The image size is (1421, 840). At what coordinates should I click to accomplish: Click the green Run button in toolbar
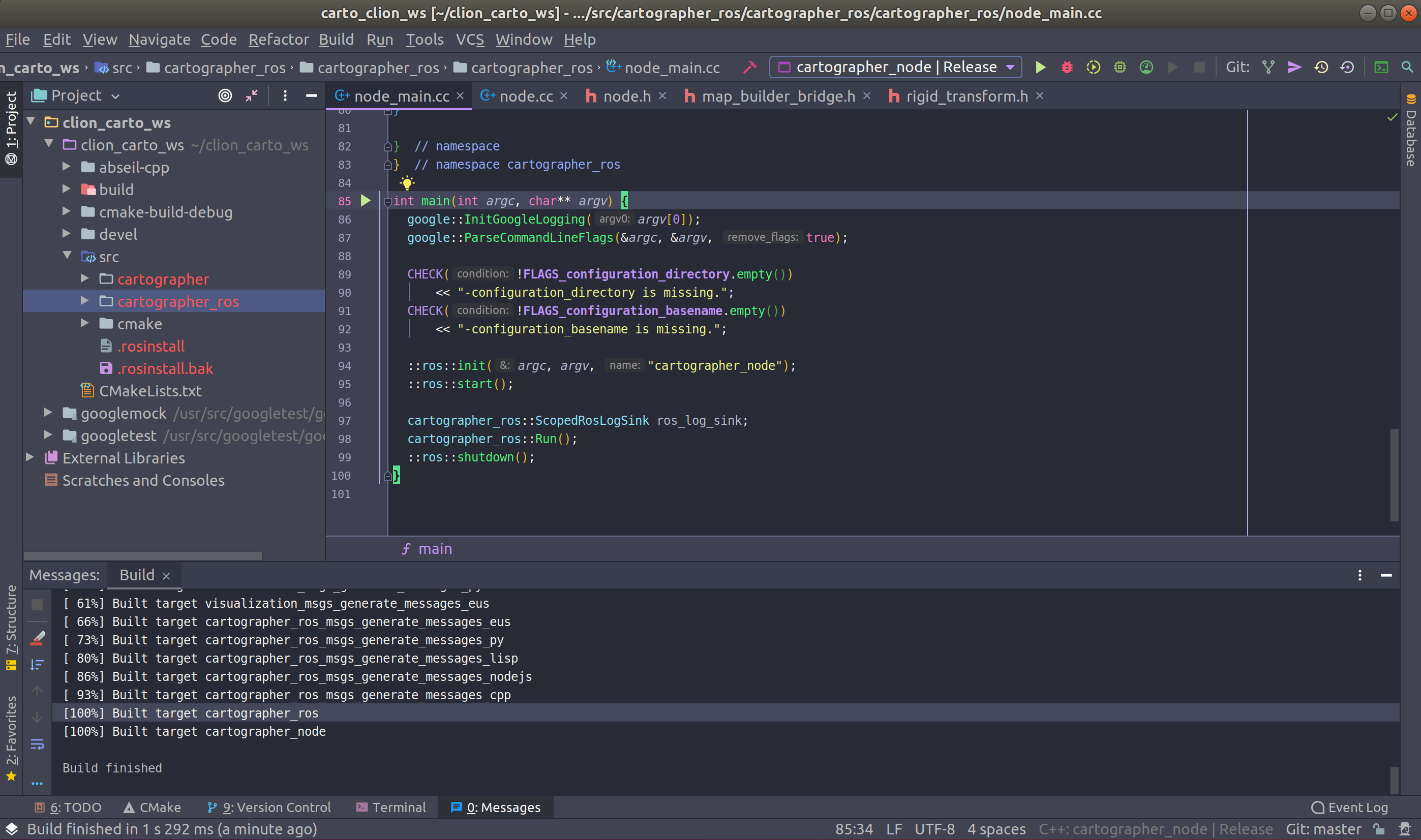click(x=1040, y=68)
